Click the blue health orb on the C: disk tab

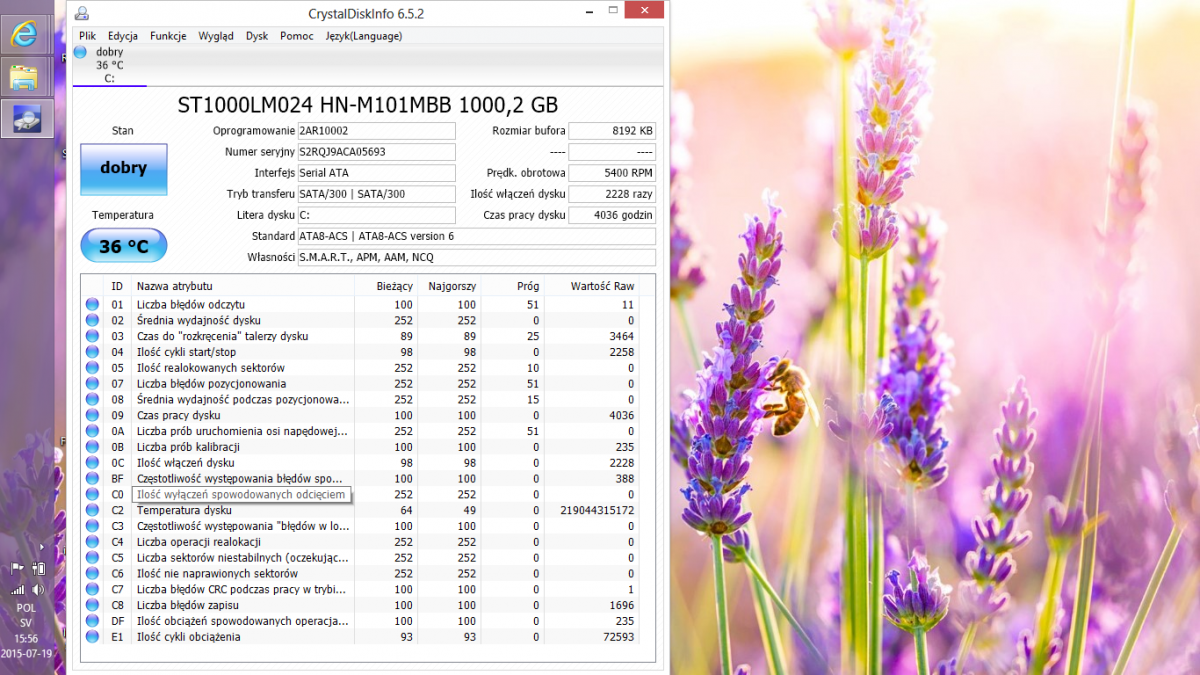pos(80,52)
